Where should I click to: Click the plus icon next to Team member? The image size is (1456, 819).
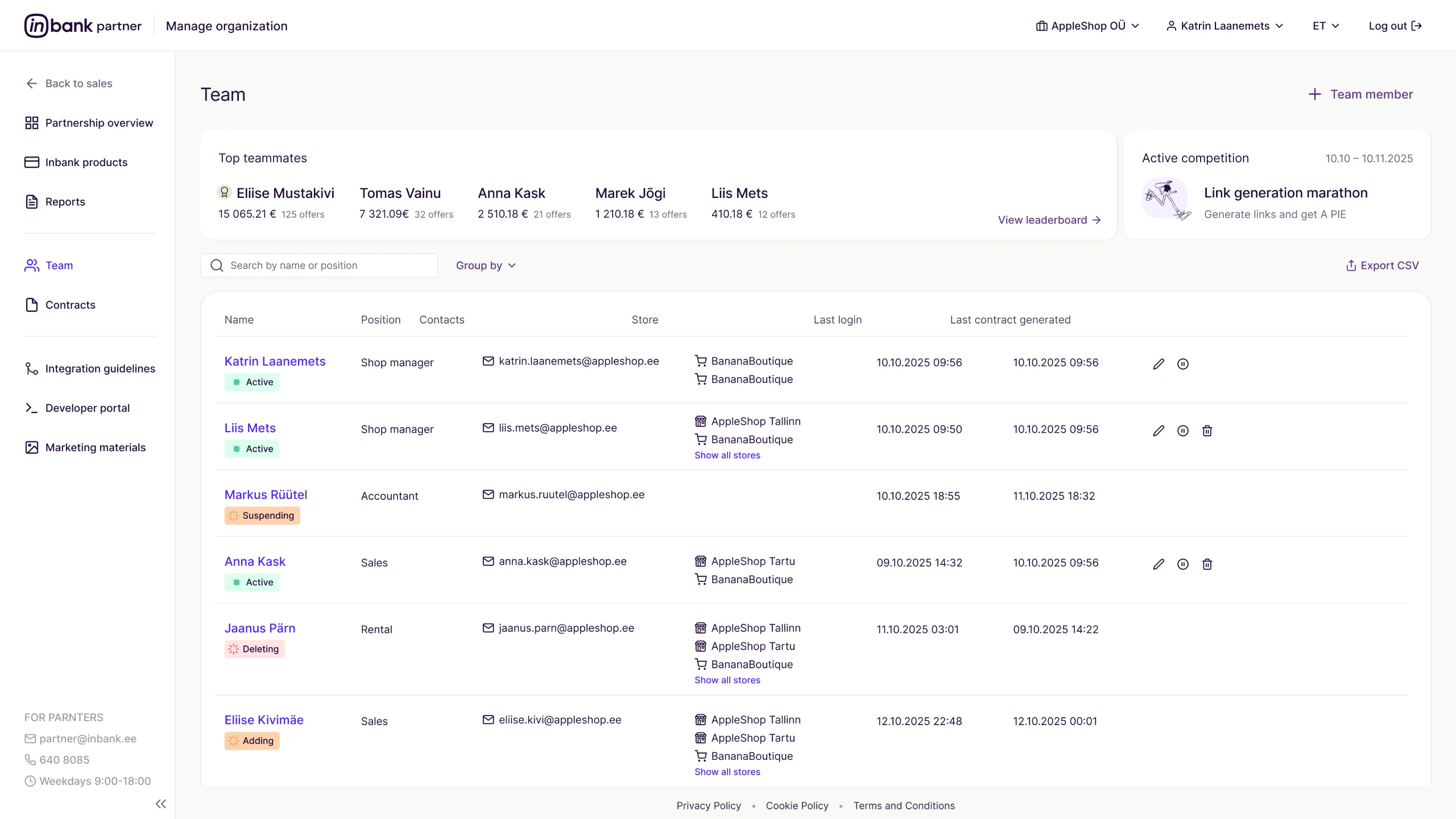pos(1314,94)
